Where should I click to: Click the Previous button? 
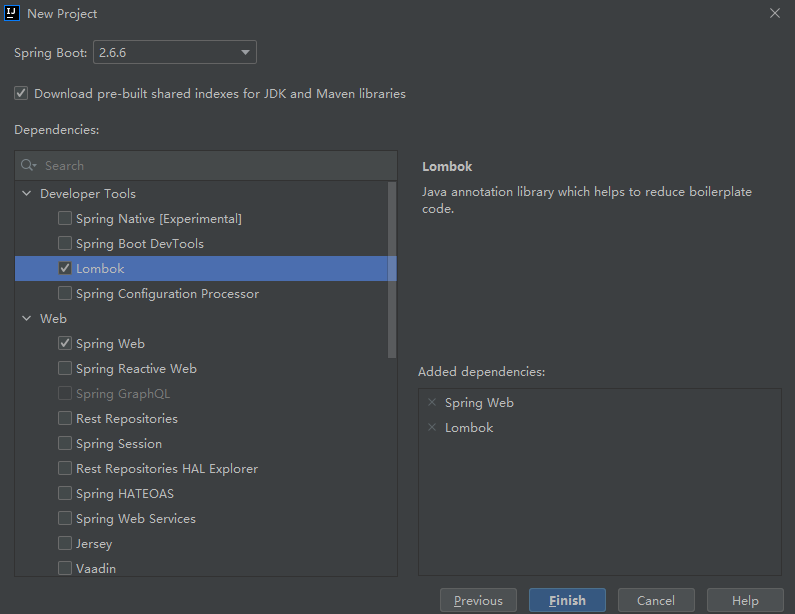478,600
